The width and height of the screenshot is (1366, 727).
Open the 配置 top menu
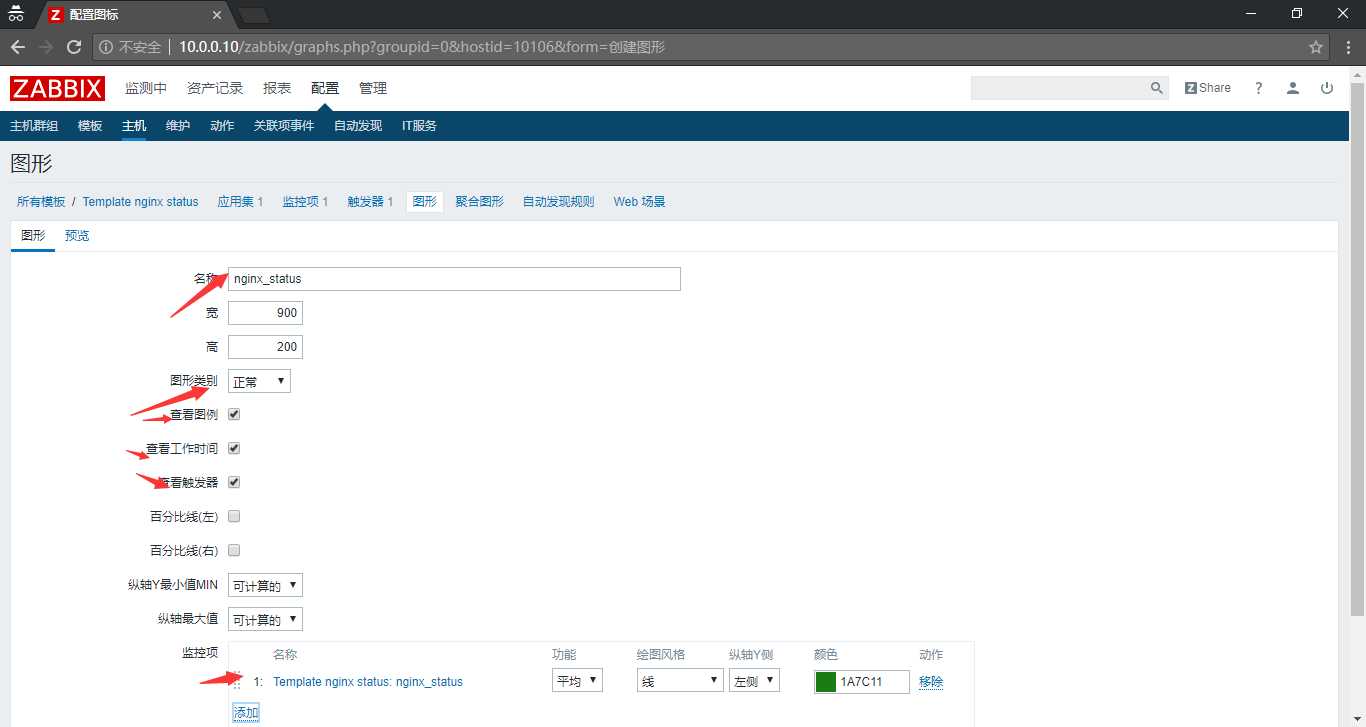(325, 88)
